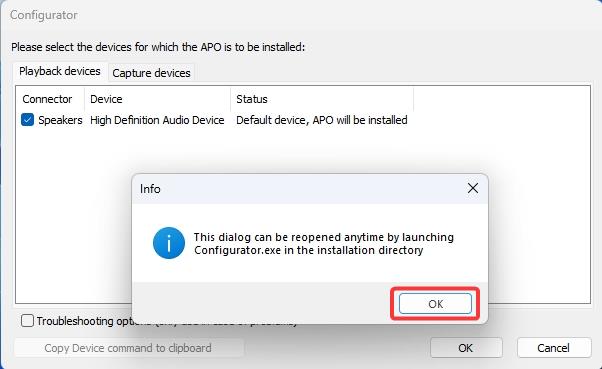
Task: Click Copy Device command to clipboard
Action: click(129, 348)
